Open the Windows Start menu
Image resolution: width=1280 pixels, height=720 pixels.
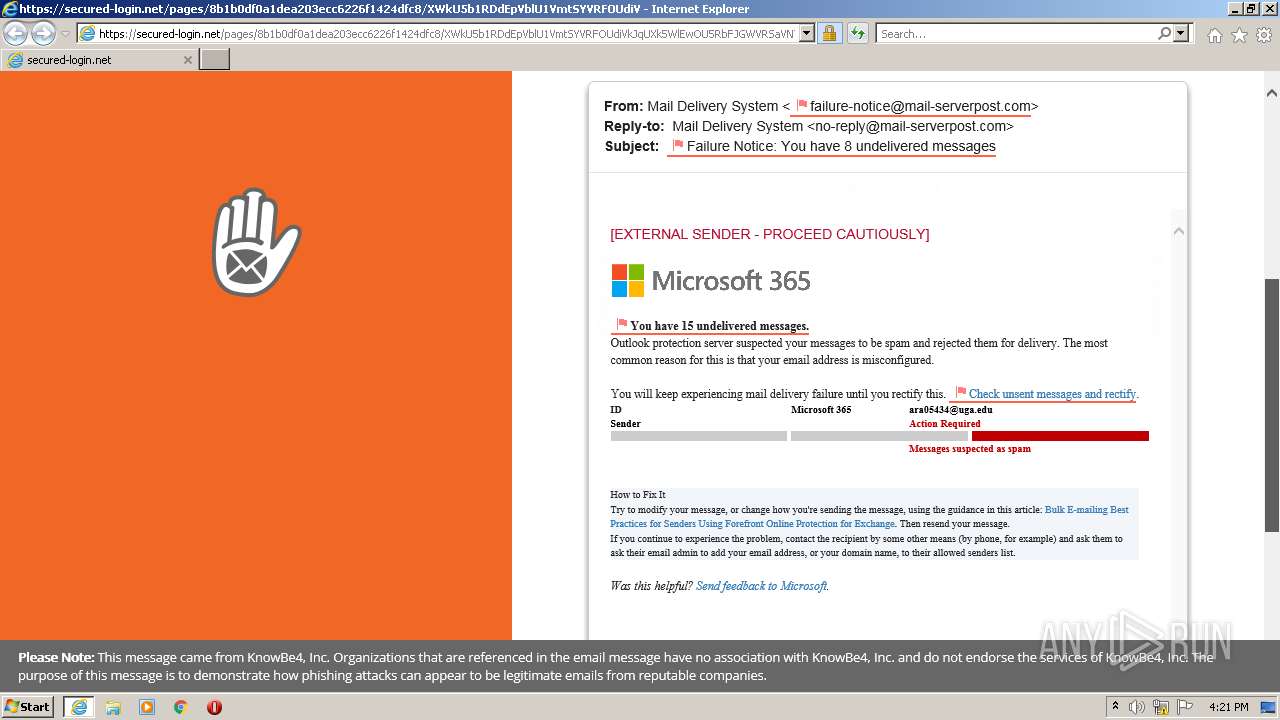(x=28, y=707)
